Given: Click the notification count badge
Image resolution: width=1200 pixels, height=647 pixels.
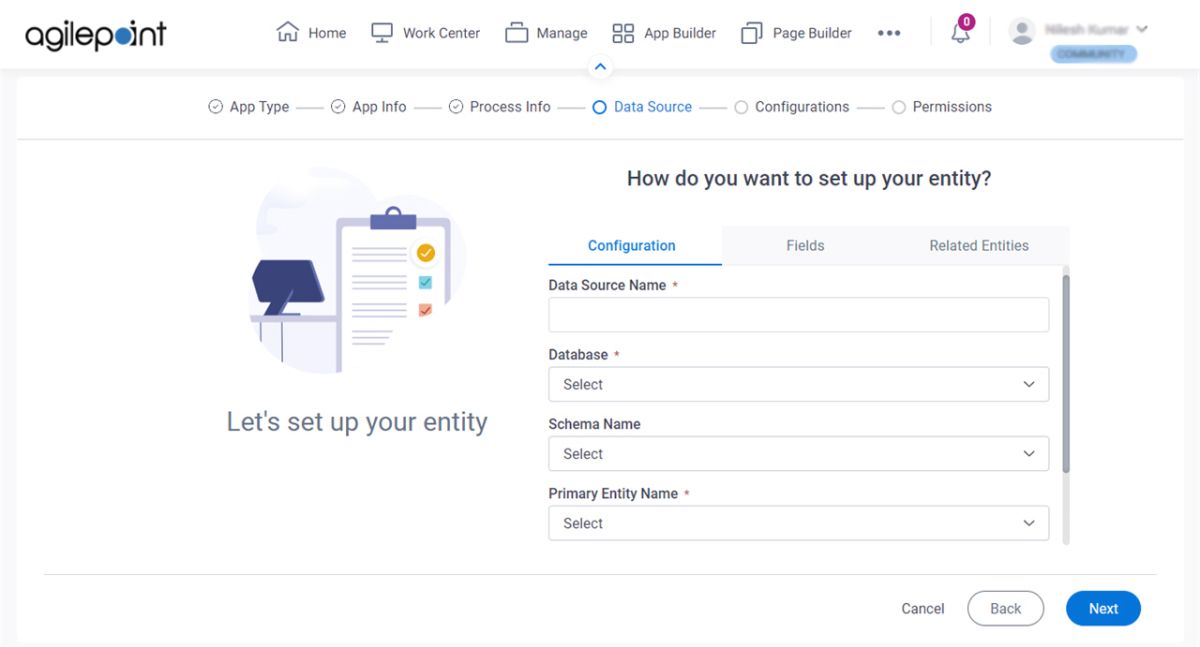Looking at the screenshot, I should coord(966,21).
